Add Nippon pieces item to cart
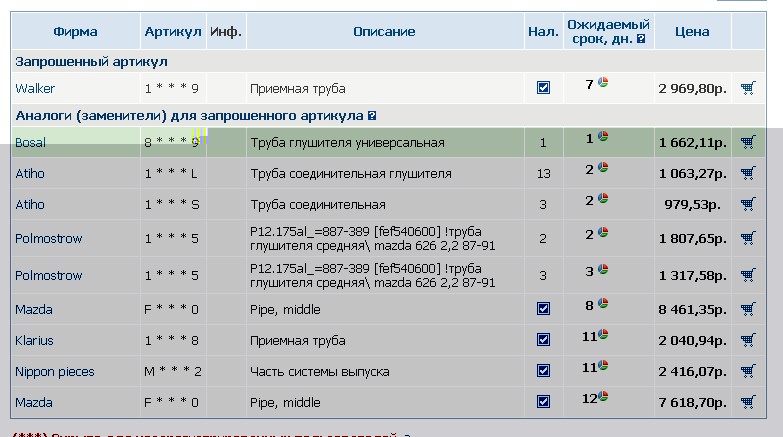Viewport: 783px width, 437px height. pyautogui.click(x=748, y=371)
